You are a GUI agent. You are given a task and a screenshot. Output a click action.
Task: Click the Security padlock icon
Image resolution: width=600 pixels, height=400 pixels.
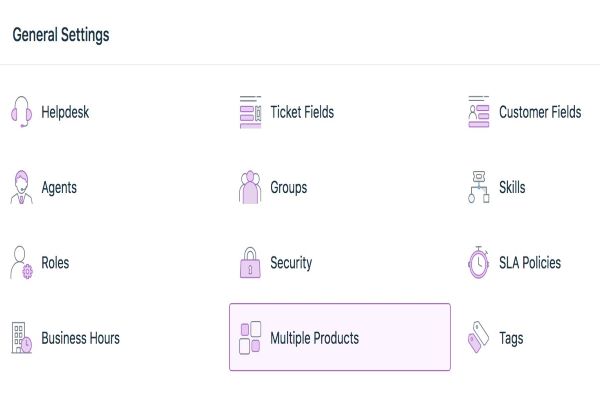(x=250, y=263)
